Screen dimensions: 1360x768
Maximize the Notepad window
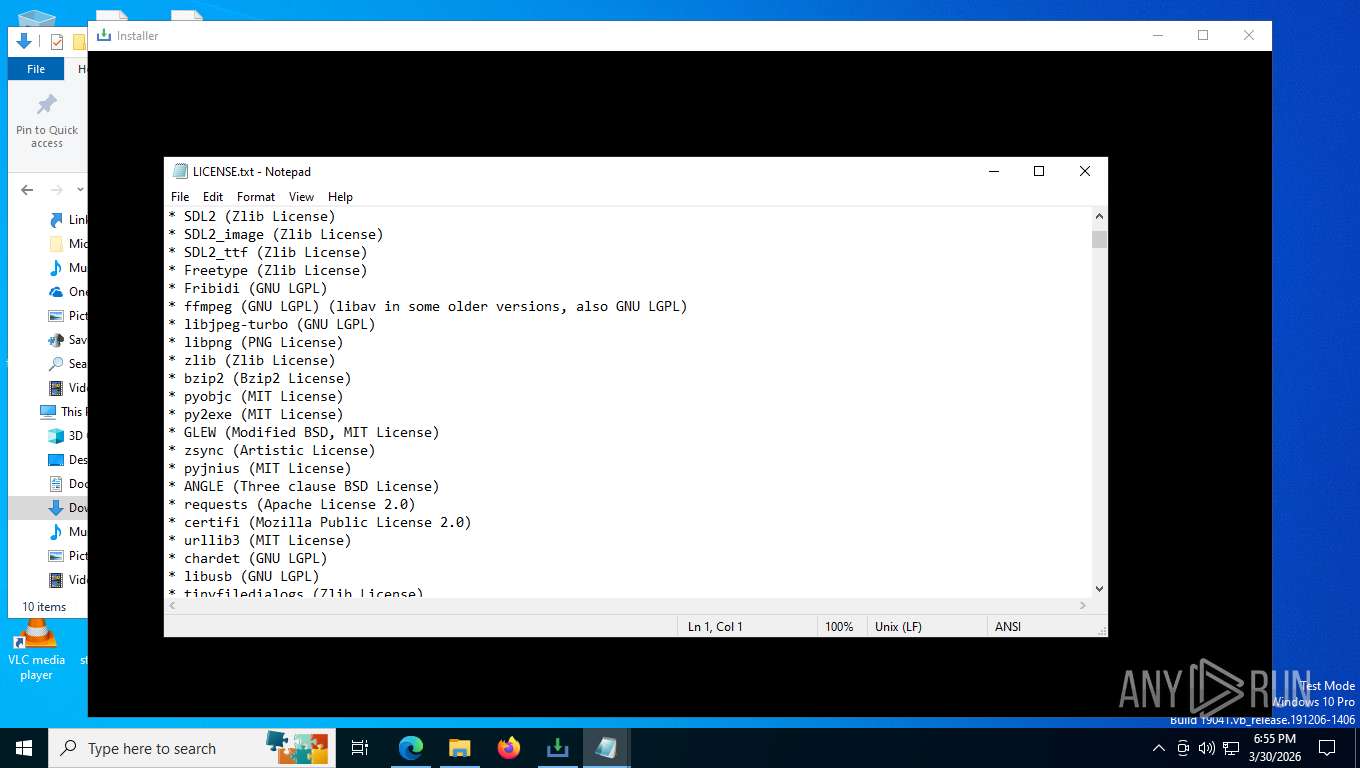click(1039, 171)
